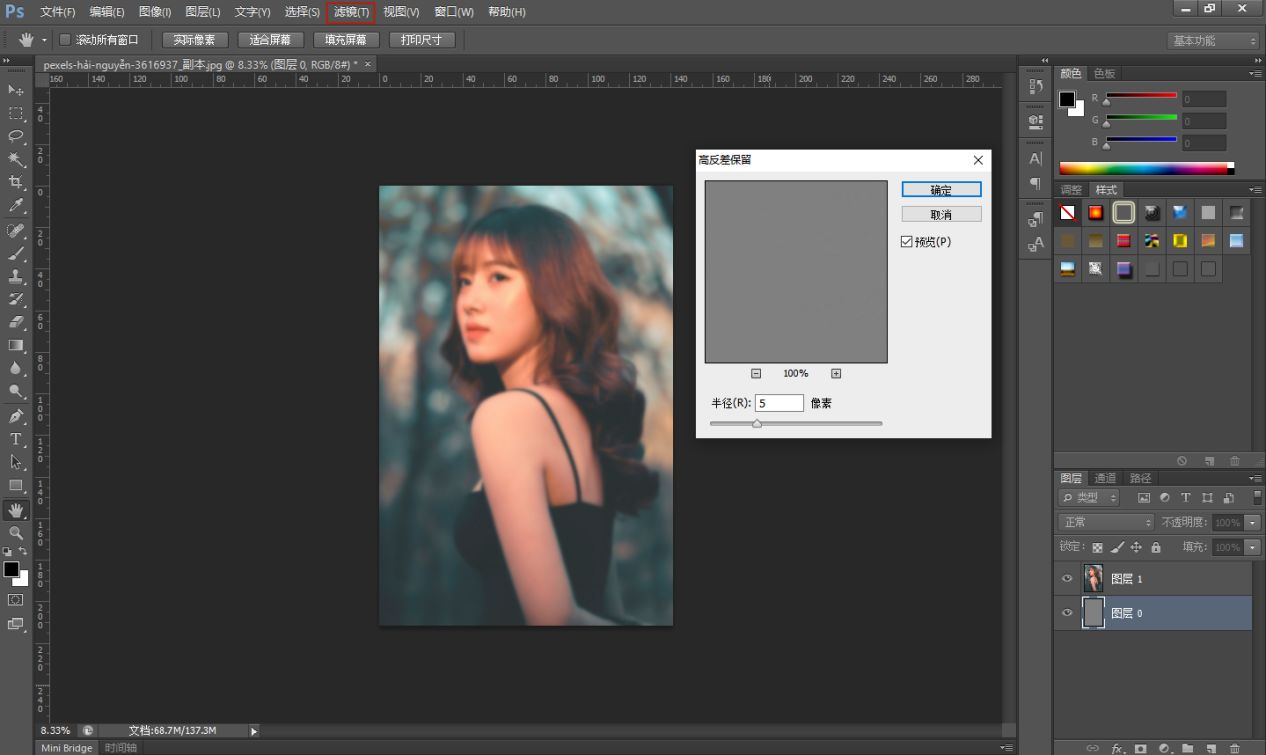
Task: Open the Layers panel flyout menu
Action: (x=1255, y=478)
